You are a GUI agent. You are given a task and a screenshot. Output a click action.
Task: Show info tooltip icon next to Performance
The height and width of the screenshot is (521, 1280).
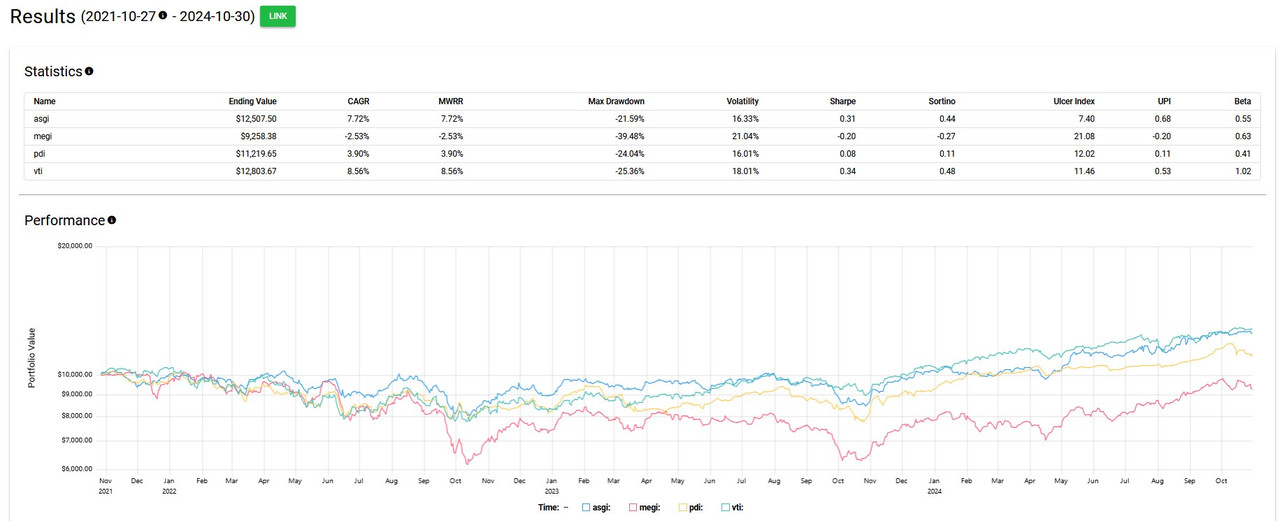(x=112, y=219)
